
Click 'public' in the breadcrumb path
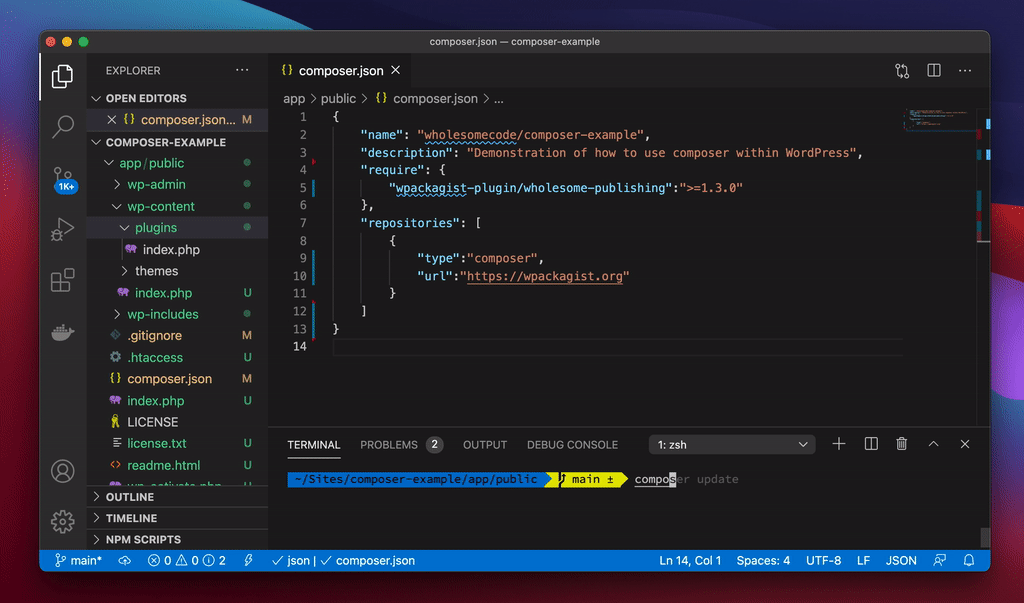(x=338, y=99)
